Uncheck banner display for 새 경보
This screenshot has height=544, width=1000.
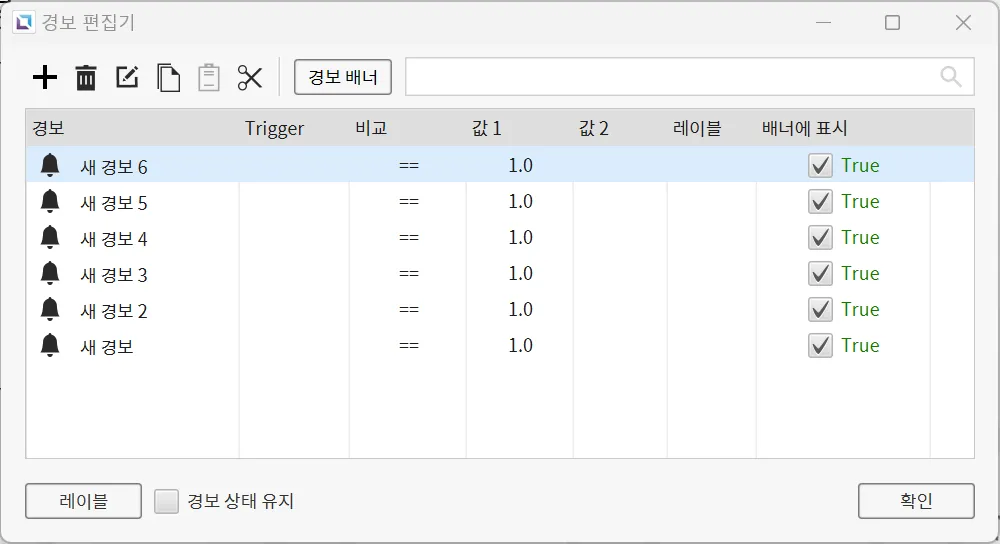point(820,346)
